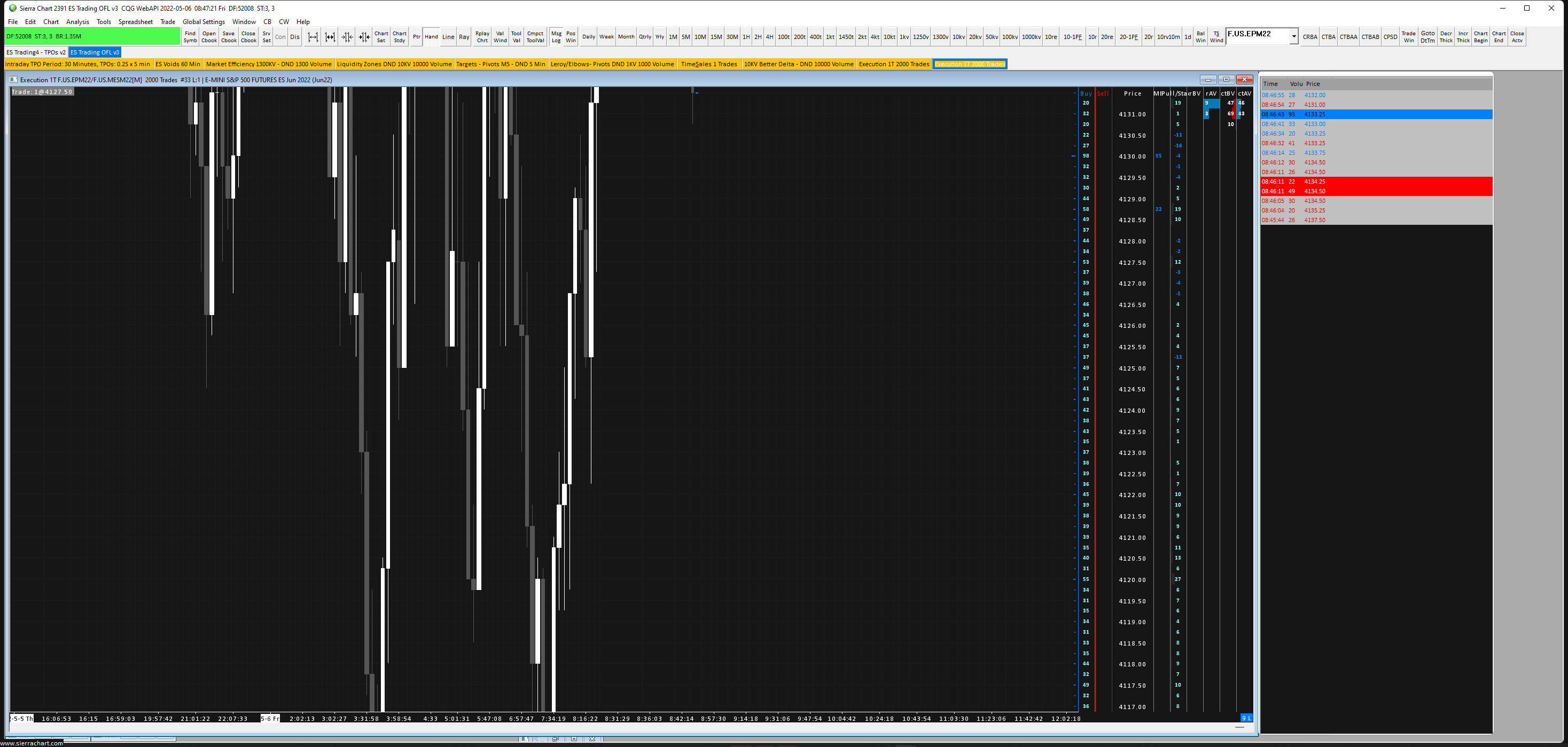Switch to ES Trading4 - TPOs v2 tab
This screenshot has width=1568, height=747.
click(x=36, y=52)
